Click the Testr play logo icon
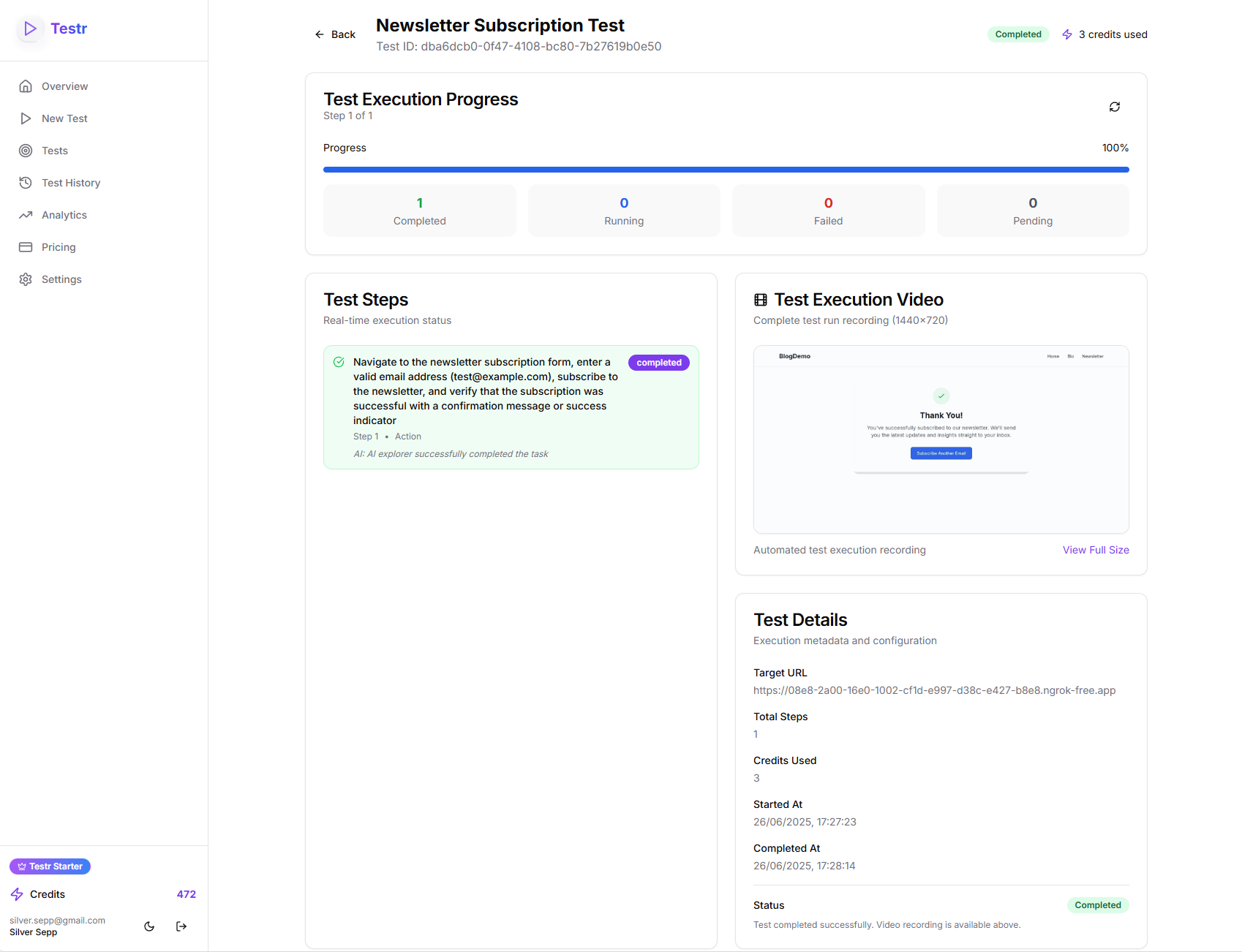Screen dimensions: 1242x952 [x=30, y=29]
